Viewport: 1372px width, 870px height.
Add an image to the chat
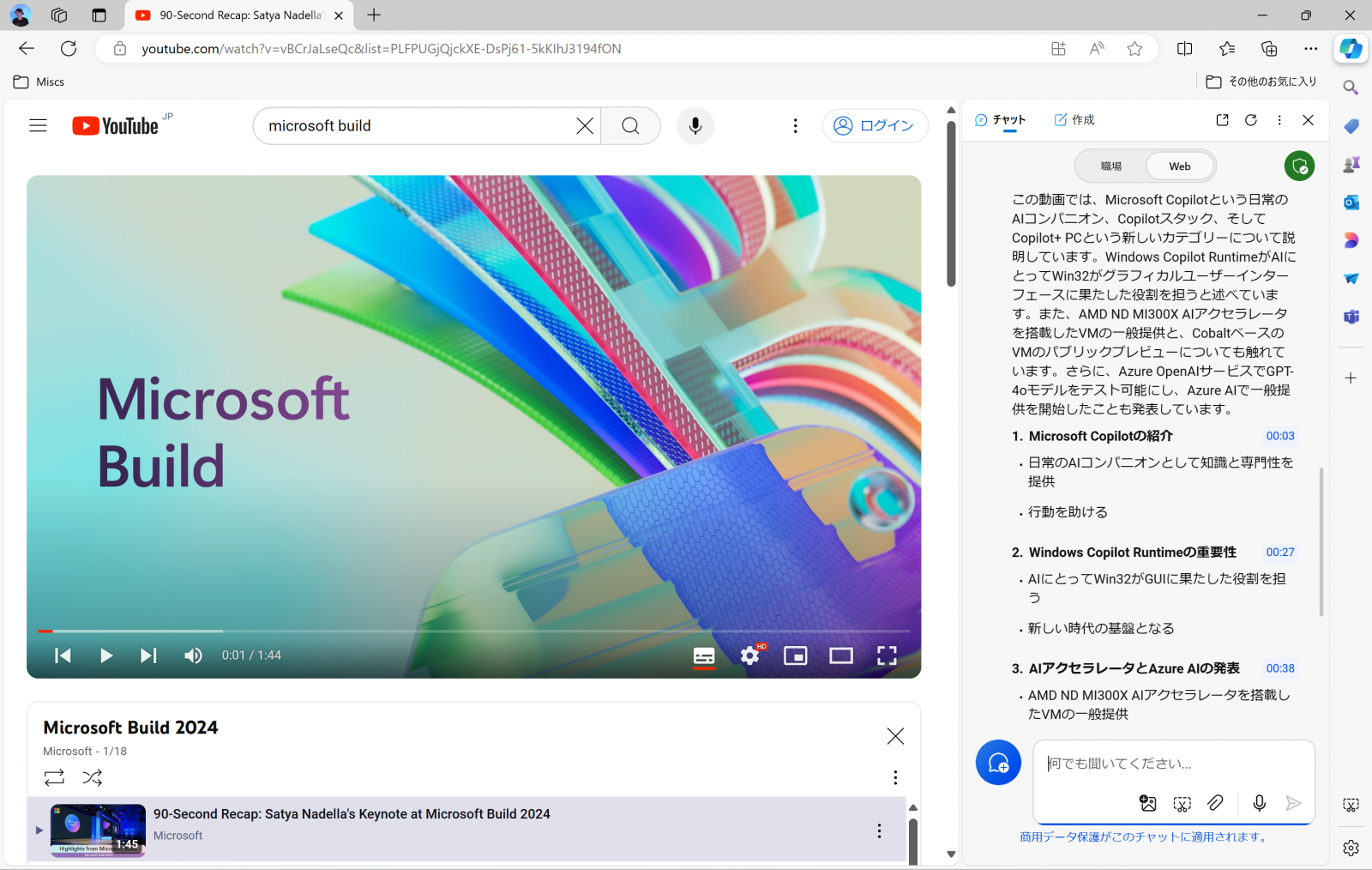(1147, 803)
